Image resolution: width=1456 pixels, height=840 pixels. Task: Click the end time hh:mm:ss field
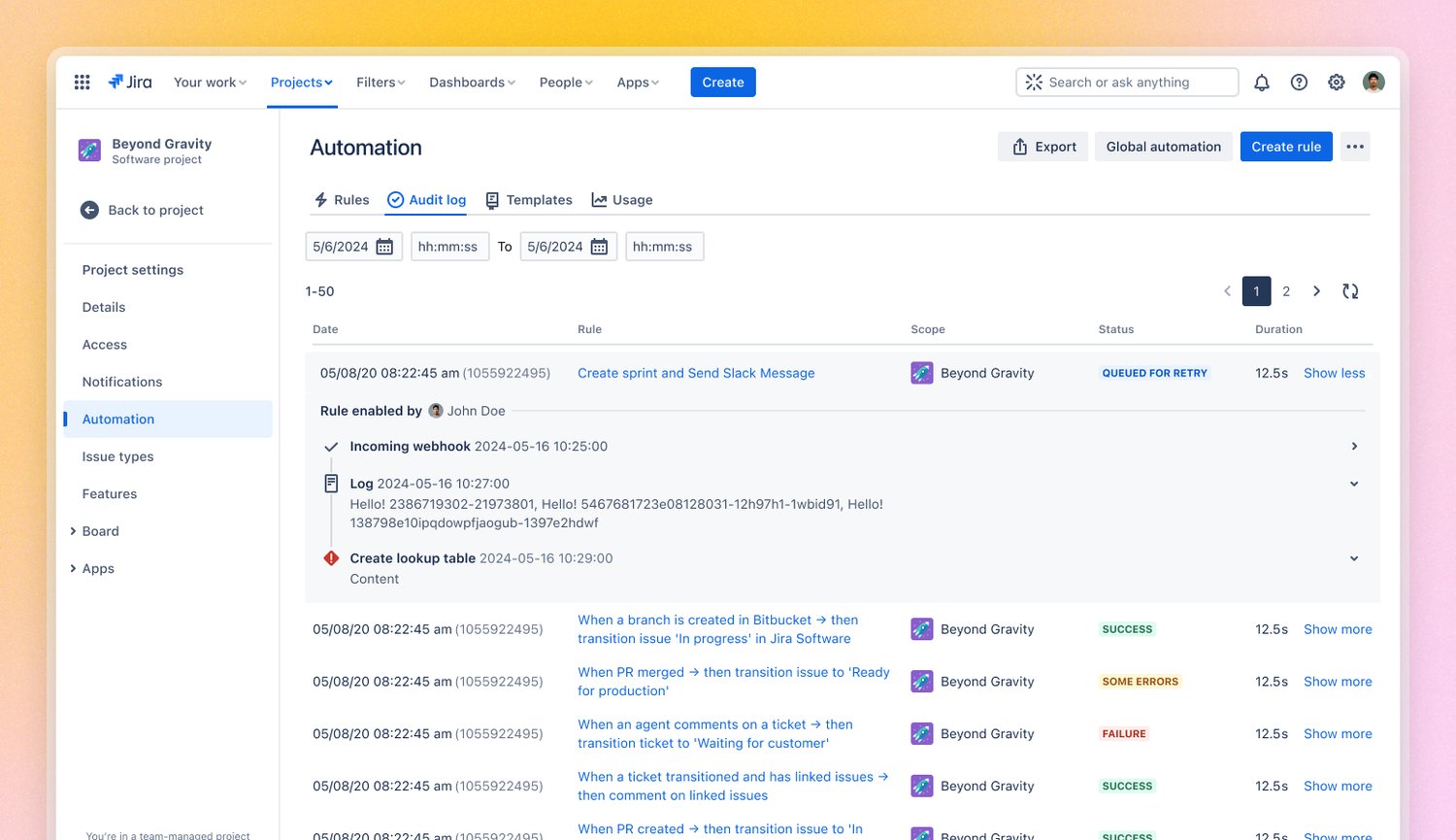pyautogui.click(x=664, y=246)
